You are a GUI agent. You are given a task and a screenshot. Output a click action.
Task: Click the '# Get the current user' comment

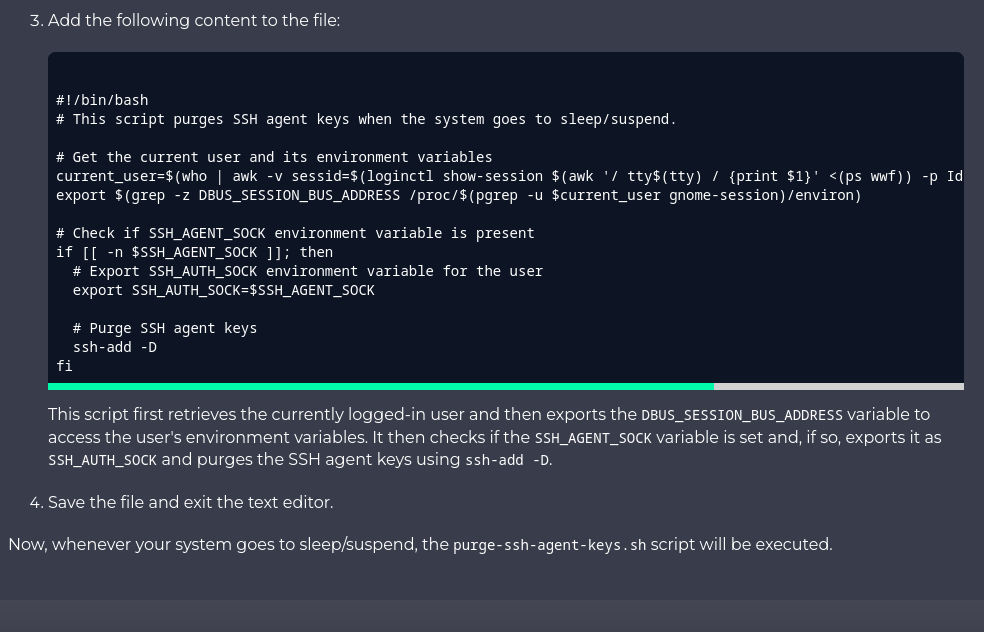pyautogui.click(x=274, y=157)
